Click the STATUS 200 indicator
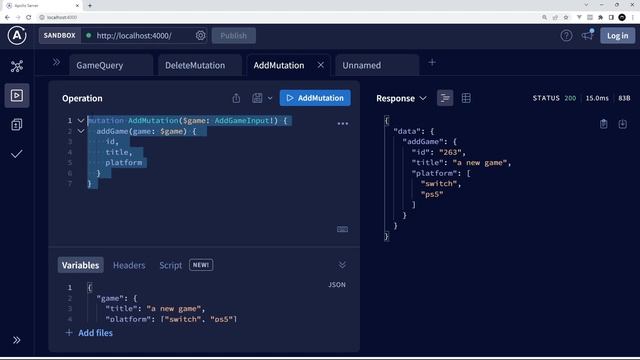This screenshot has height=360, width=640. (x=554, y=98)
